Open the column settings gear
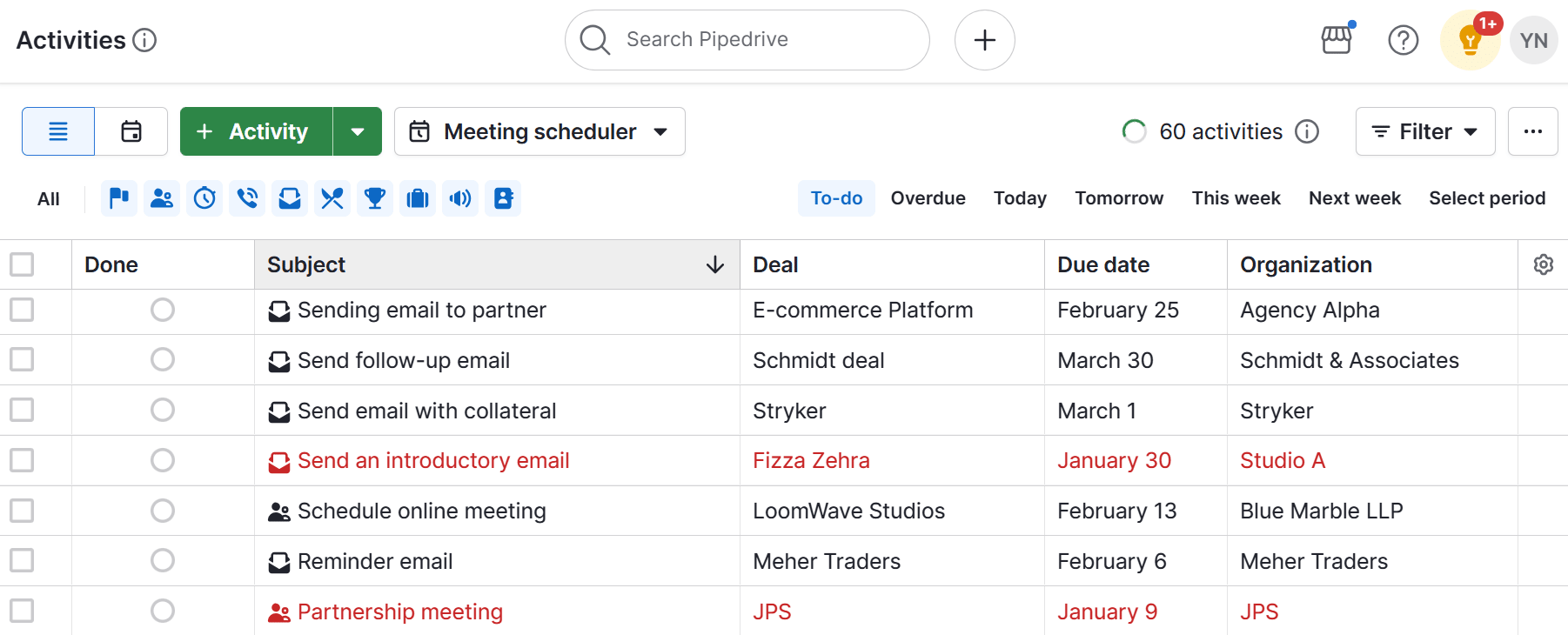 coord(1543,264)
